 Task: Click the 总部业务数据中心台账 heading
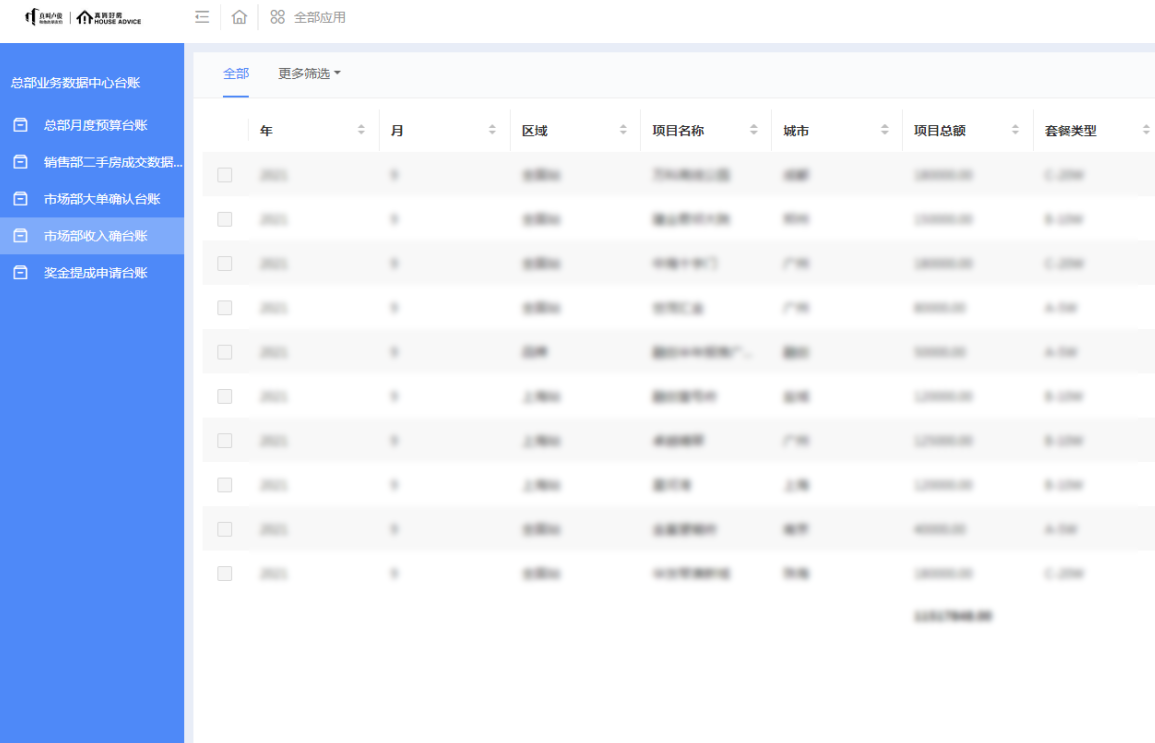(75, 83)
